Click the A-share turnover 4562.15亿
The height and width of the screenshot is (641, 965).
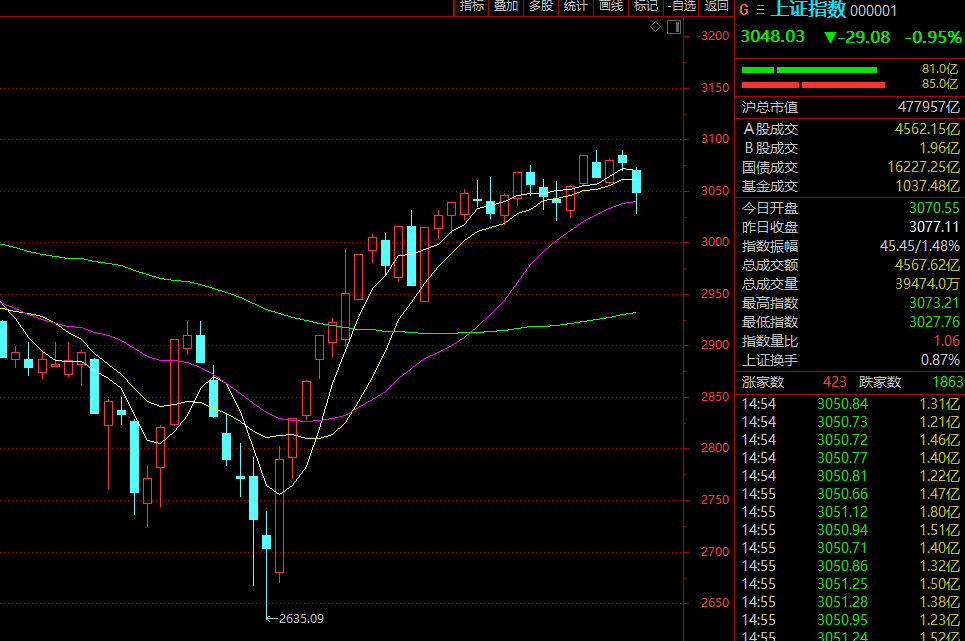[x=927, y=129]
